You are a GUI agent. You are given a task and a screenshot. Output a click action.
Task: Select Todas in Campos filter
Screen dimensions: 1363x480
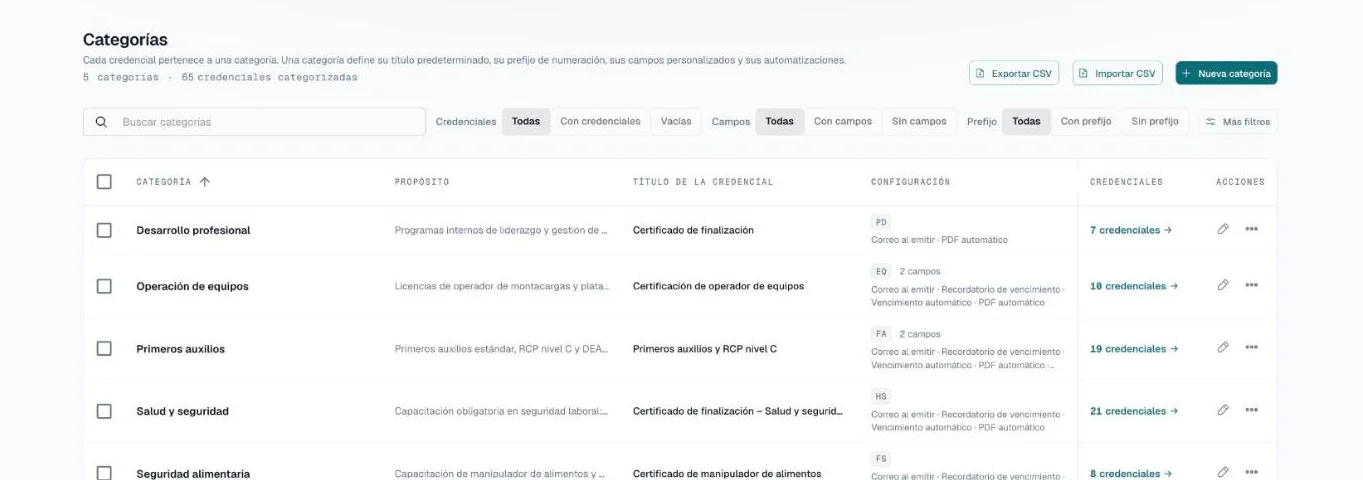click(780, 122)
